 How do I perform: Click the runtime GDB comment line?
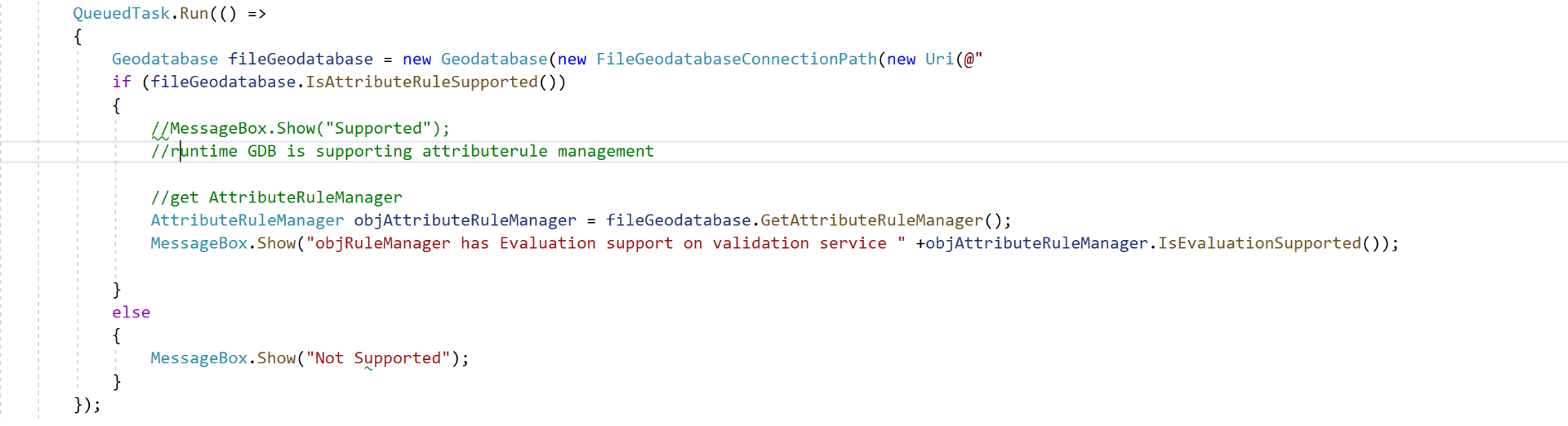click(402, 151)
